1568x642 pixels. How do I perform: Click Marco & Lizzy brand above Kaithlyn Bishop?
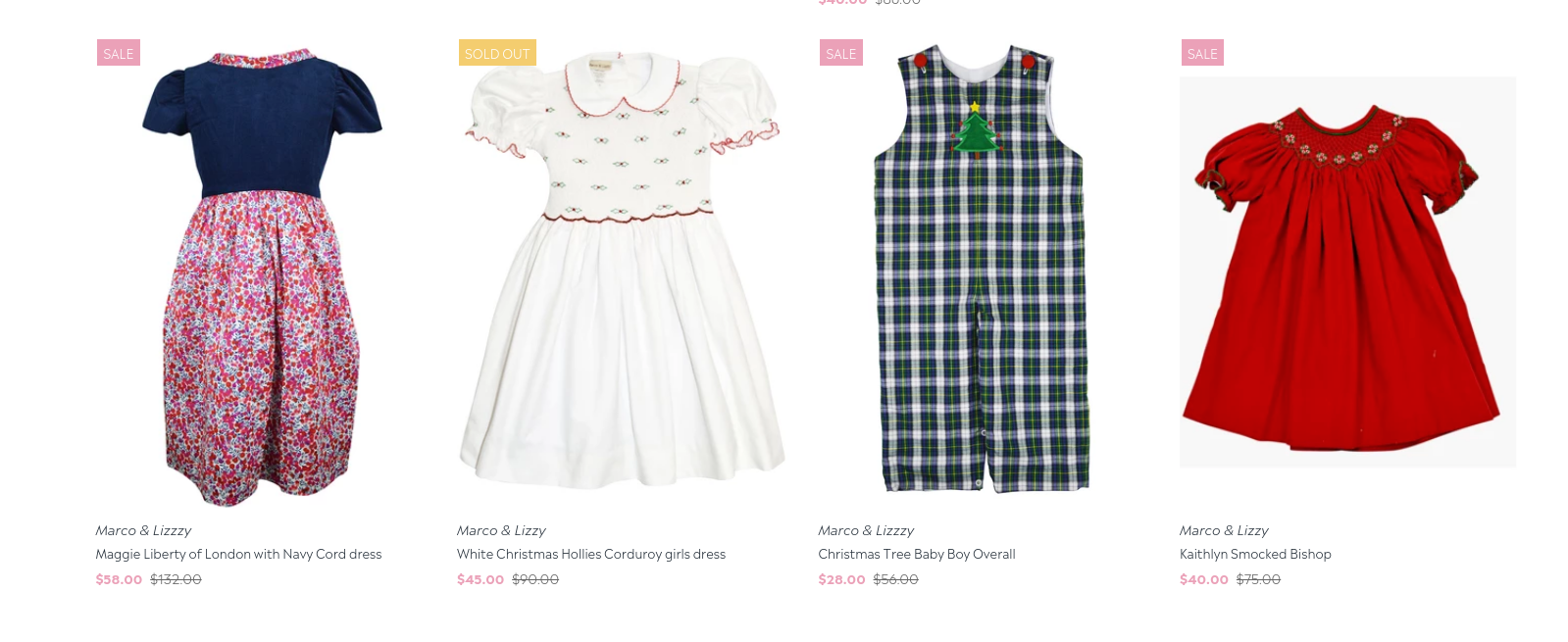click(1224, 530)
